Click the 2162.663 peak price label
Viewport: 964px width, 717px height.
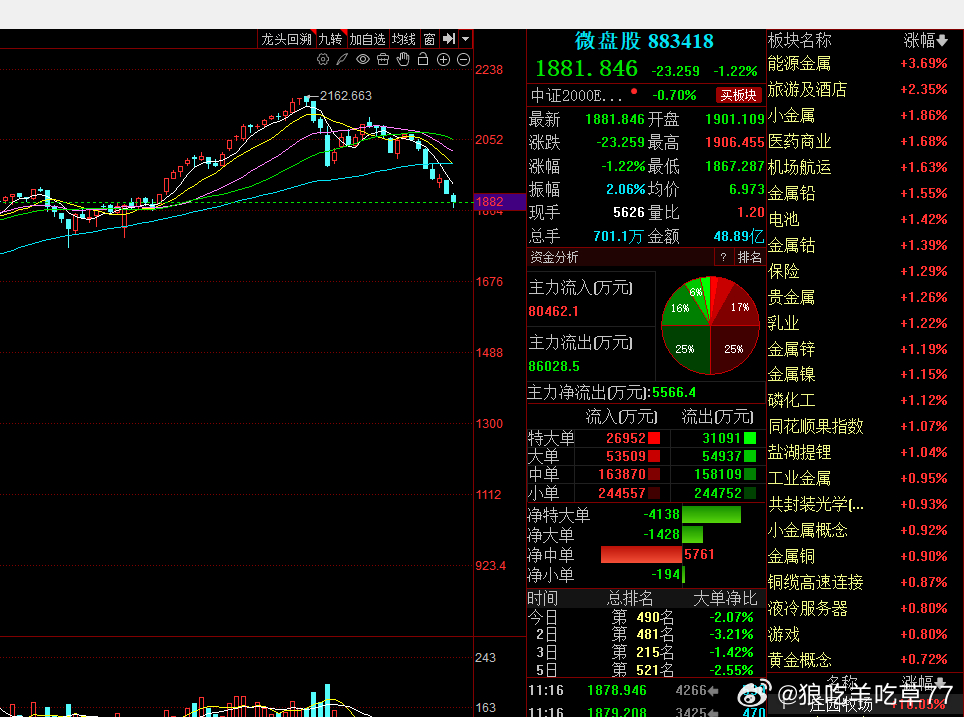(x=346, y=96)
